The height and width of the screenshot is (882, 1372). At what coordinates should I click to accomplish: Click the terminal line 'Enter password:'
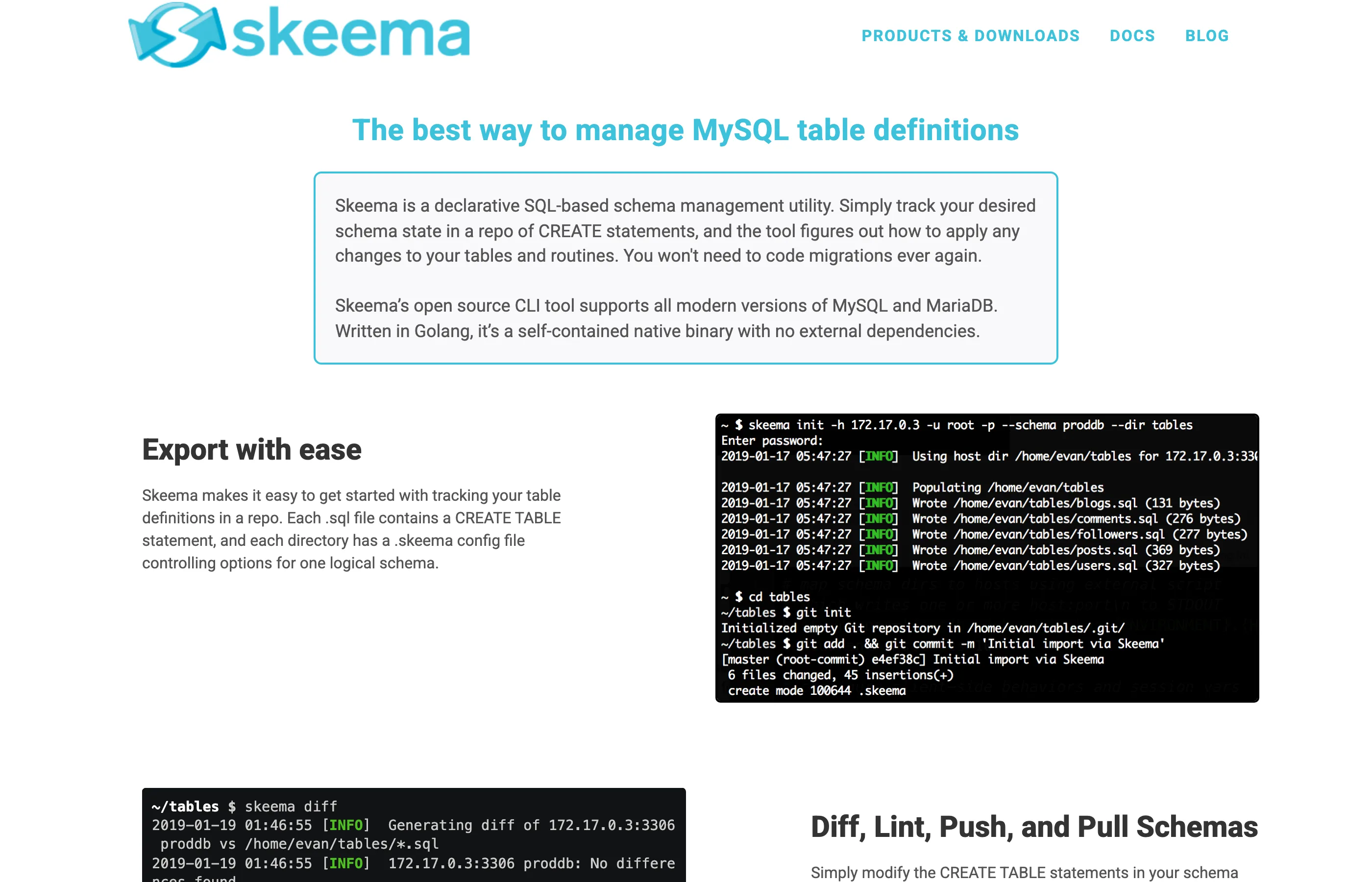[772, 441]
